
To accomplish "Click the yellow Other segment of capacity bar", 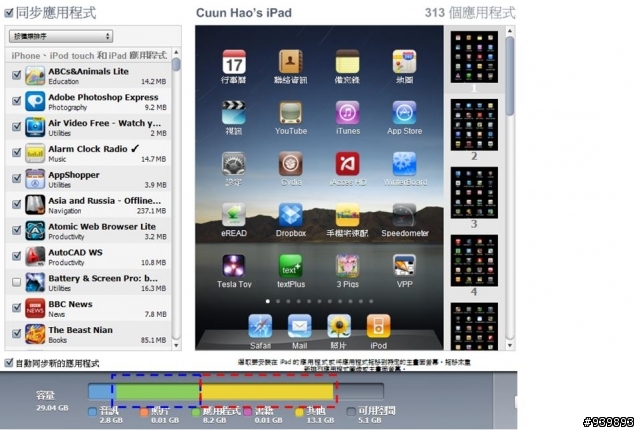I will click(x=267, y=391).
